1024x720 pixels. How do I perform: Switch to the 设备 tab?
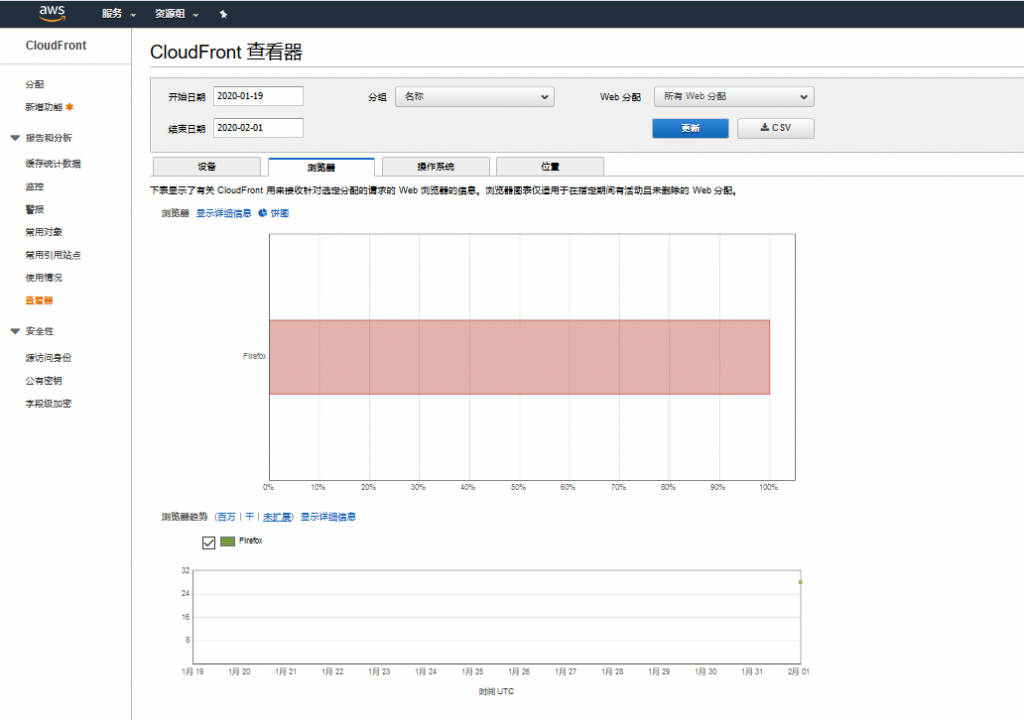pyautogui.click(x=206, y=167)
